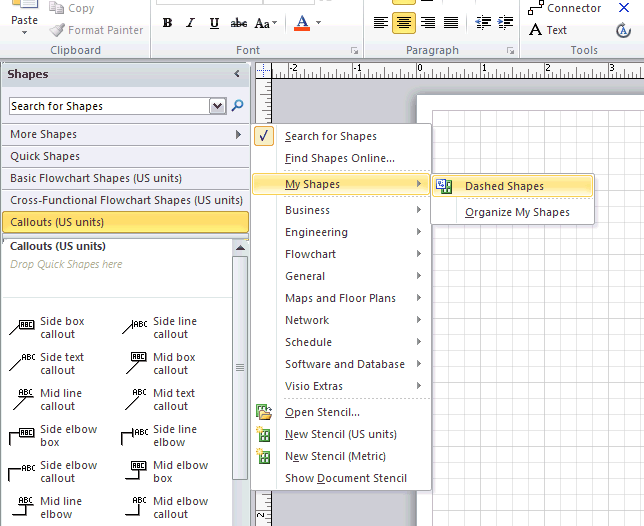Collapse the Shapes pane

point(237,74)
